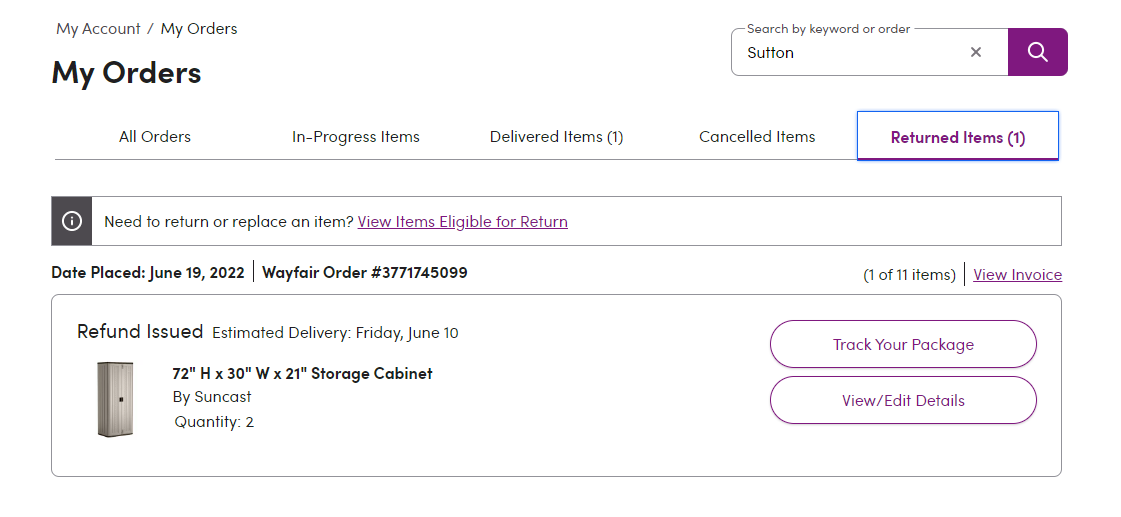Click the purple magnifying glass search button
Screen dimensions: 1121x517
click(x=1037, y=52)
